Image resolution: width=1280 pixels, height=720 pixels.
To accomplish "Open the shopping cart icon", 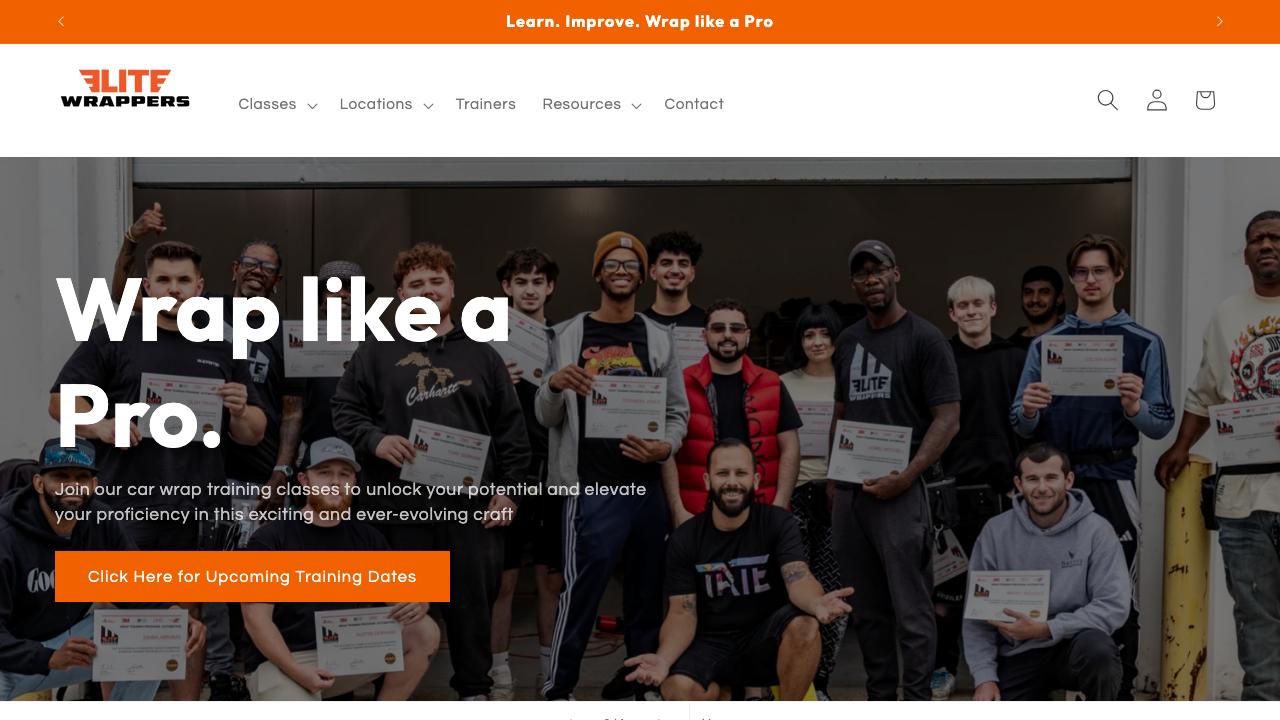I will pyautogui.click(x=1205, y=100).
